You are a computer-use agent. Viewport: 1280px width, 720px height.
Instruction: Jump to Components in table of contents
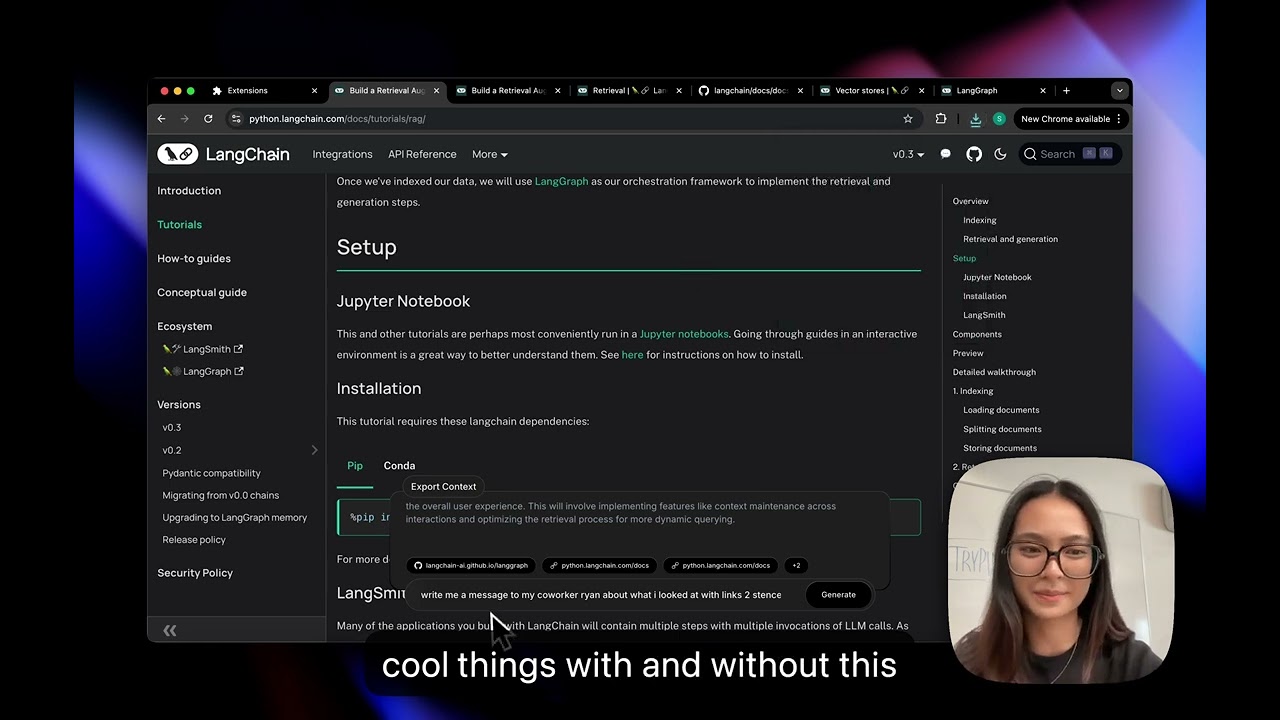(977, 334)
